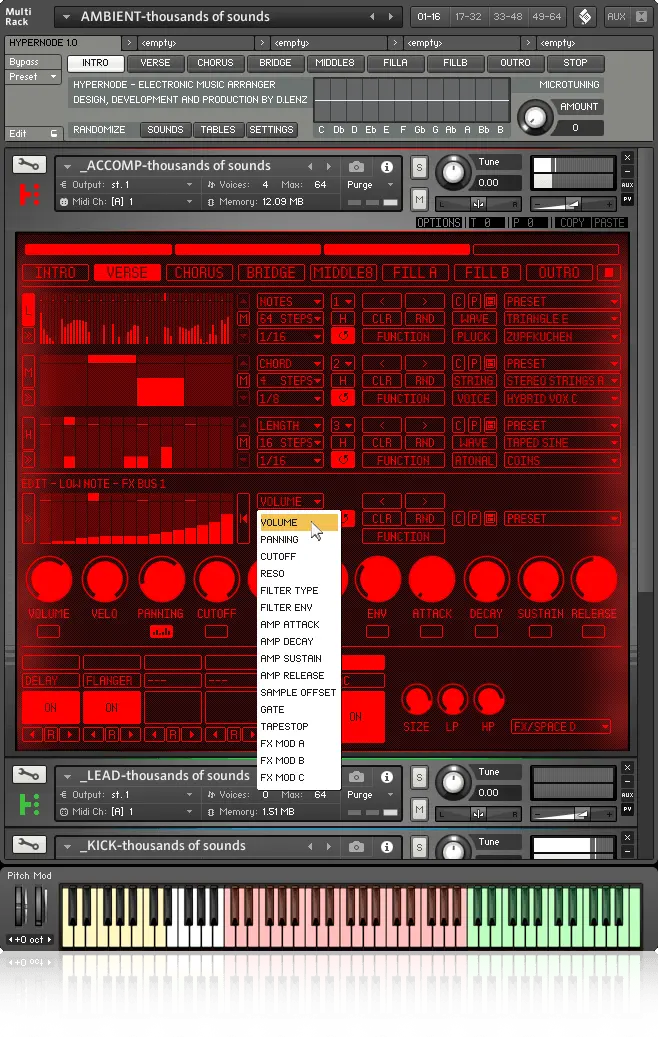Select the red VERSE pattern tab
This screenshot has height=1053, width=658.
127,272
